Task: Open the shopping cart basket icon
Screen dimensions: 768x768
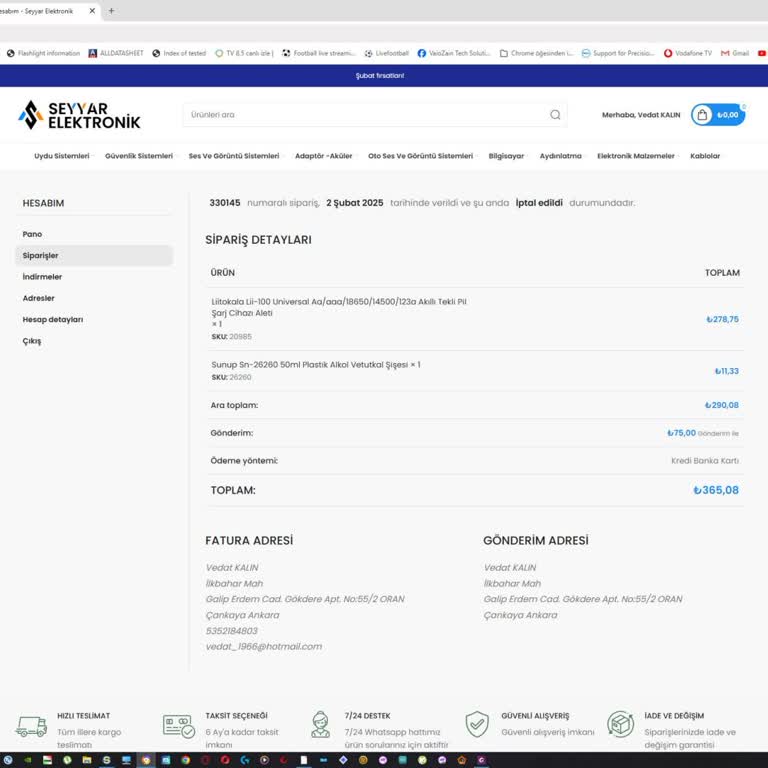Action: 703,115
